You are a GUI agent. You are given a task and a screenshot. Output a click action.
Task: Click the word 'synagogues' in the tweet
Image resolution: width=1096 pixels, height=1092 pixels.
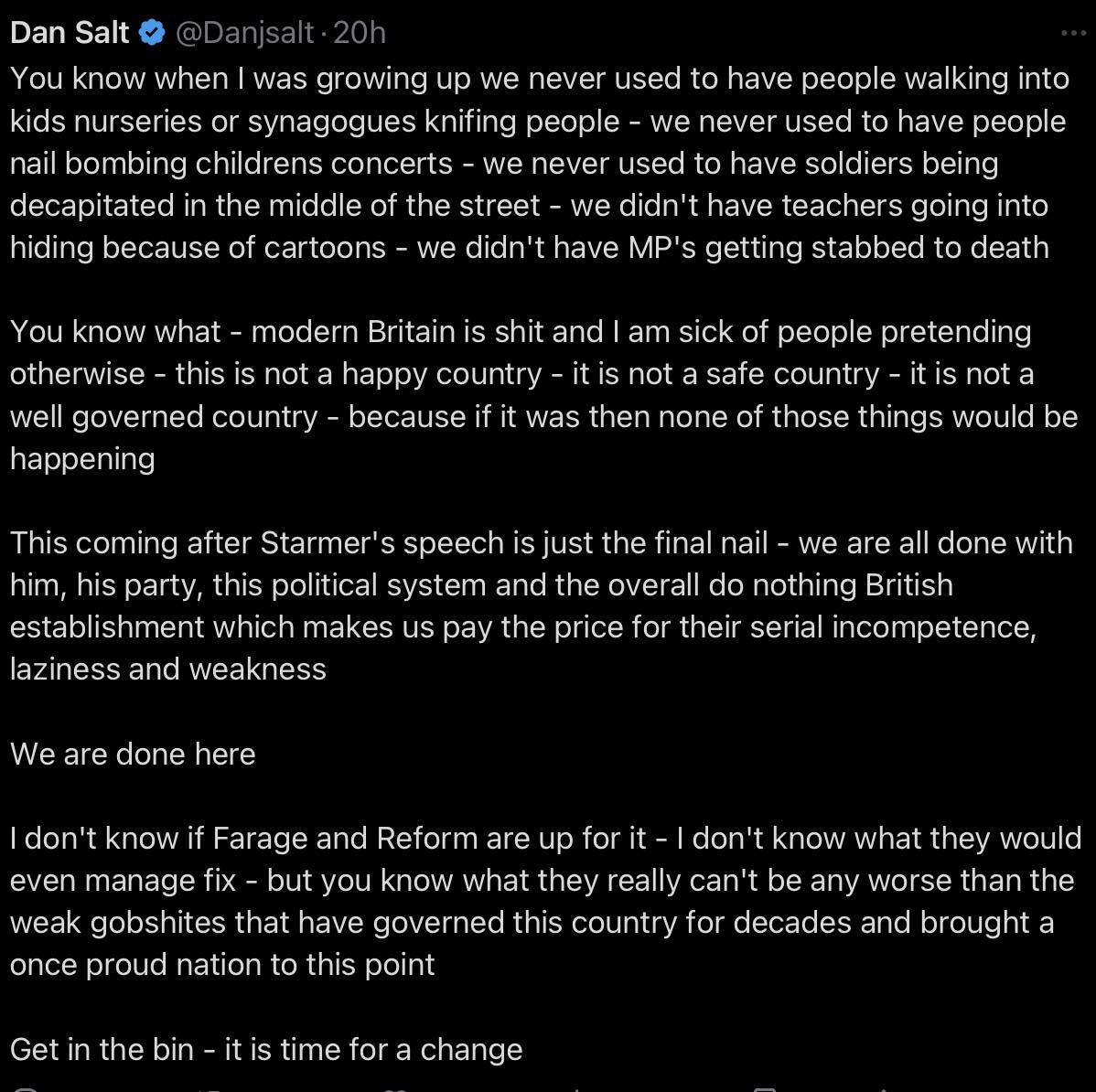(x=326, y=122)
